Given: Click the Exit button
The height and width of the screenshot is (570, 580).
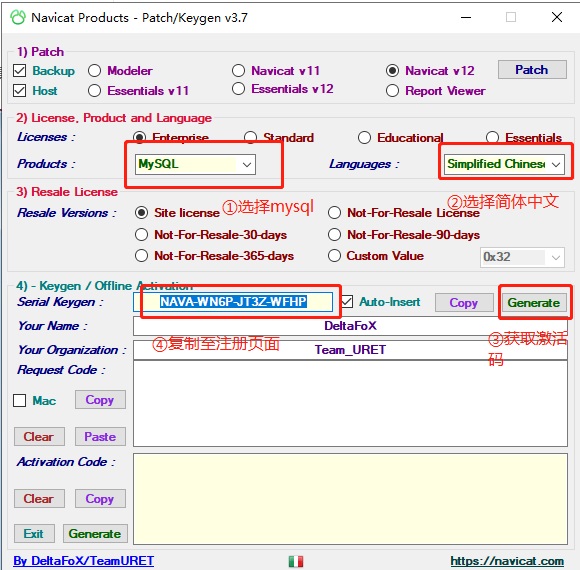Looking at the screenshot, I should (34, 533).
